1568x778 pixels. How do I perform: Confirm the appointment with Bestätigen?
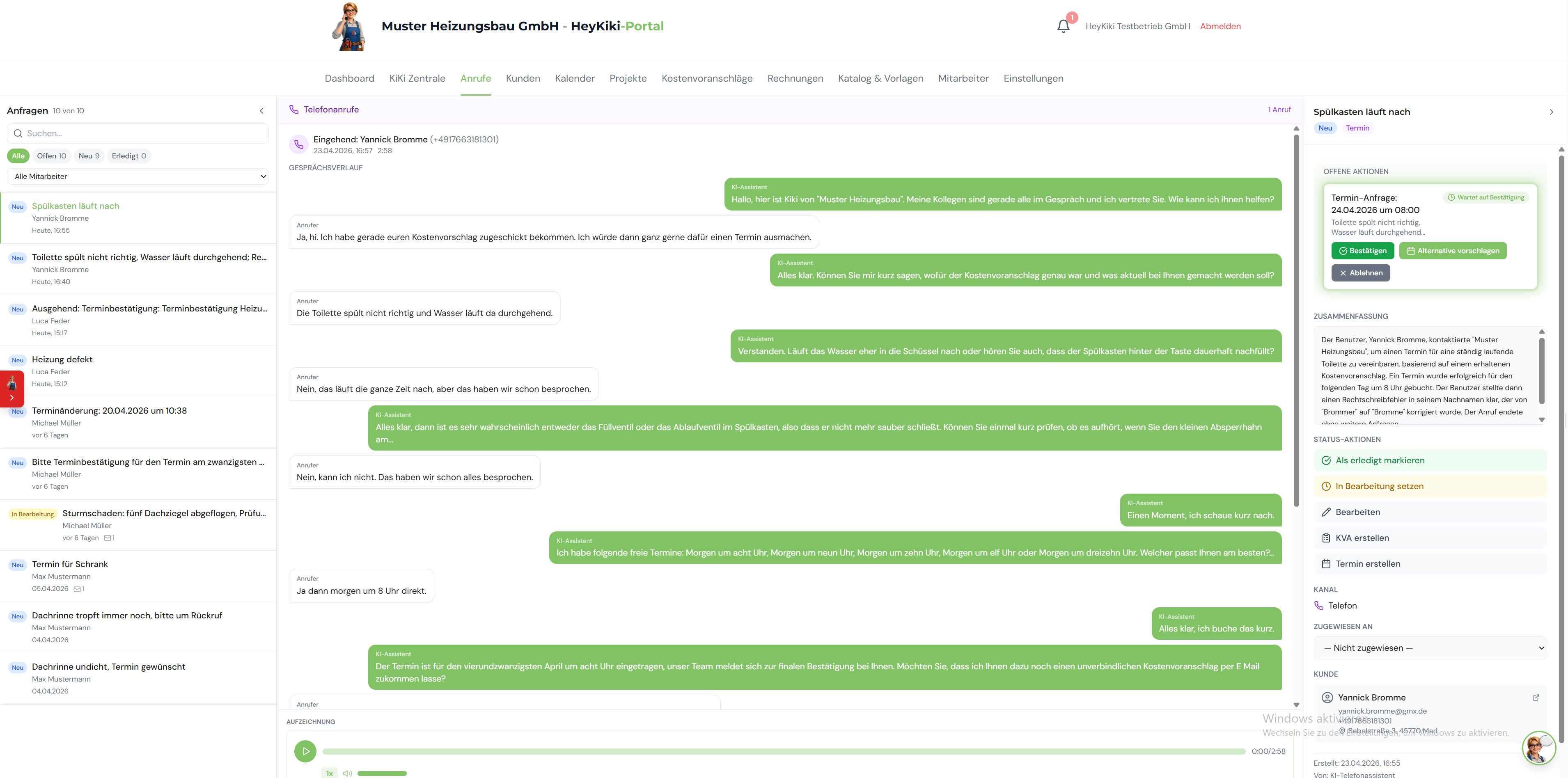pyautogui.click(x=1362, y=251)
